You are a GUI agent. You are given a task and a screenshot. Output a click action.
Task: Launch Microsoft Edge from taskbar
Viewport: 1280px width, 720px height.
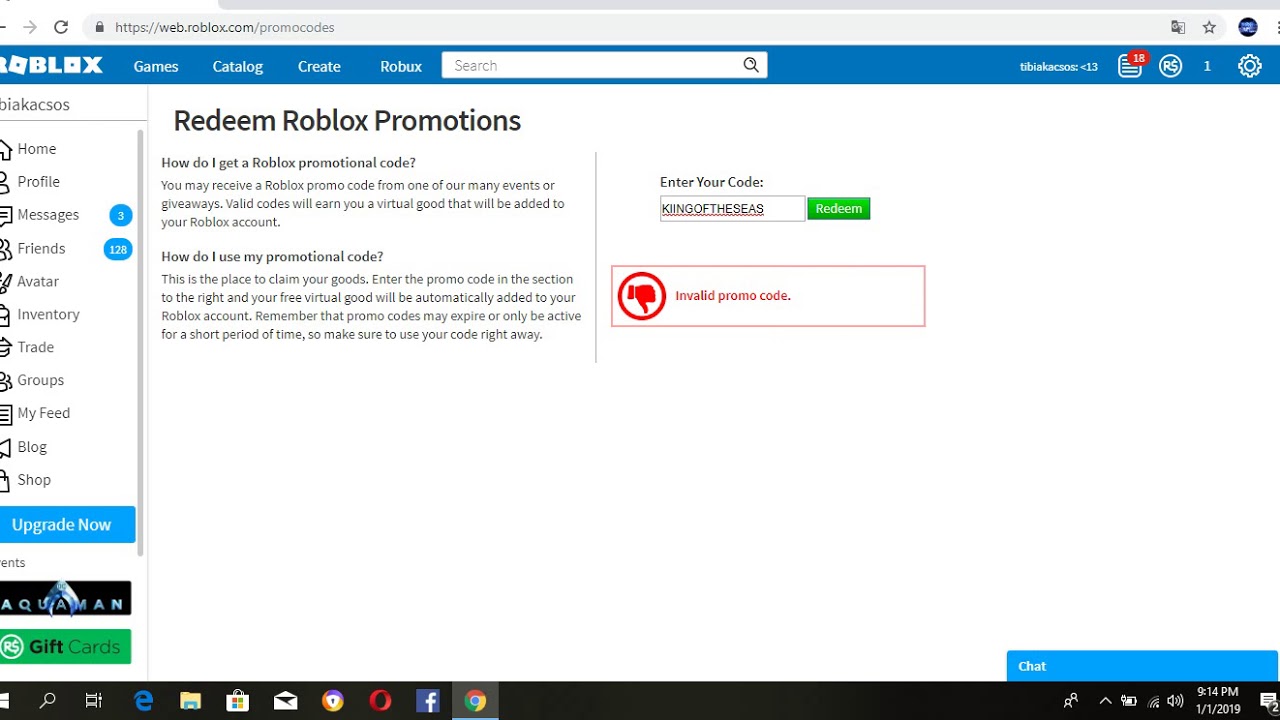point(143,701)
